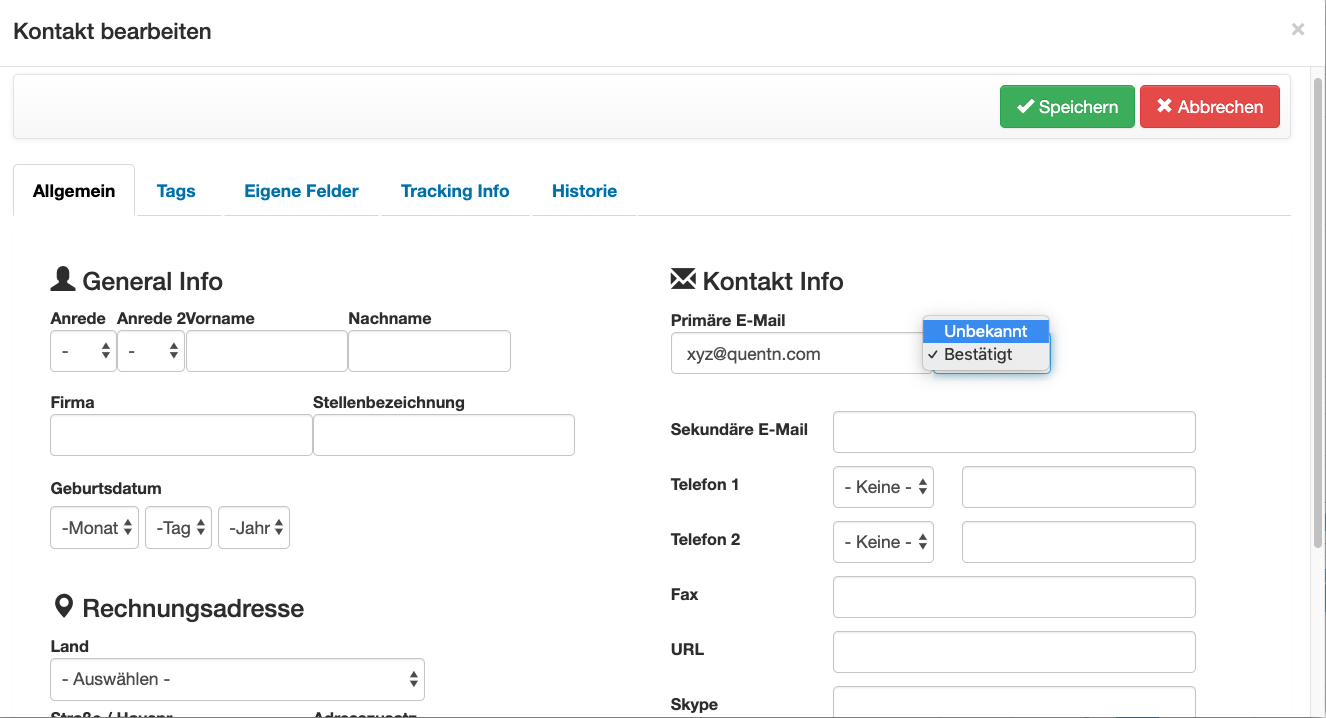Open the Historie tab
The image size is (1326, 718).
pyautogui.click(x=584, y=191)
